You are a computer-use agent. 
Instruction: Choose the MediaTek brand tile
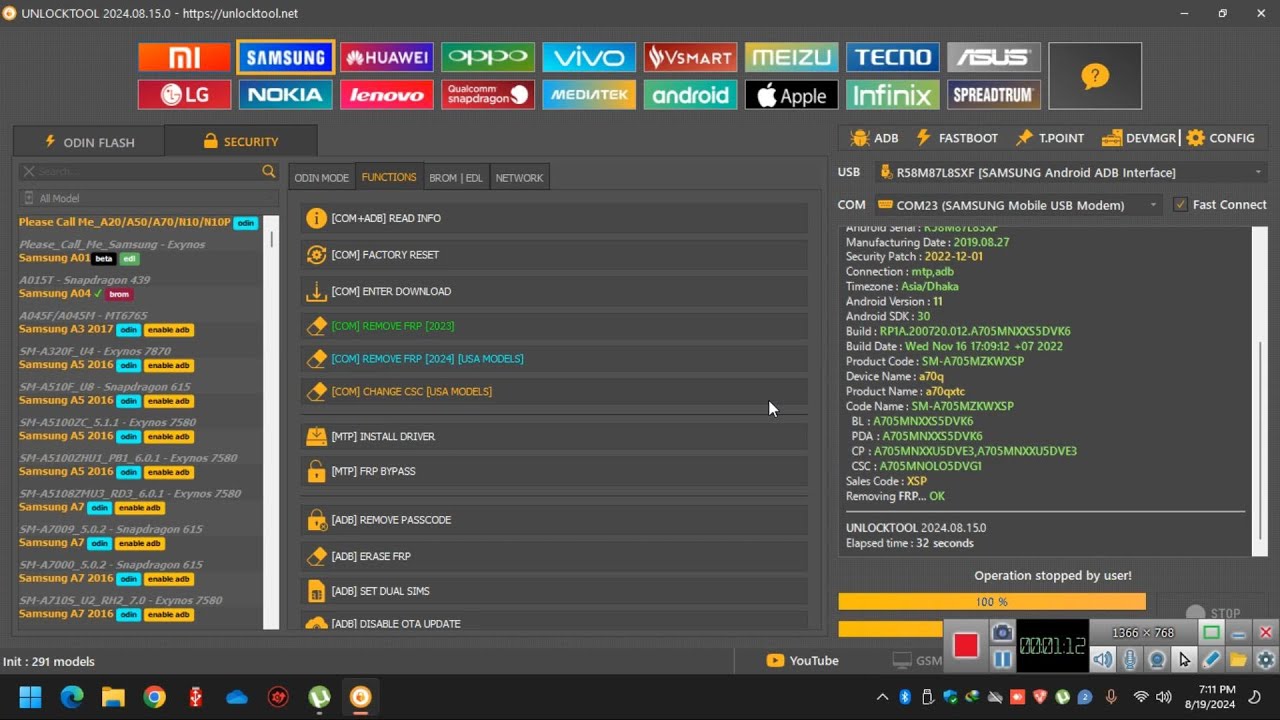tap(588, 95)
